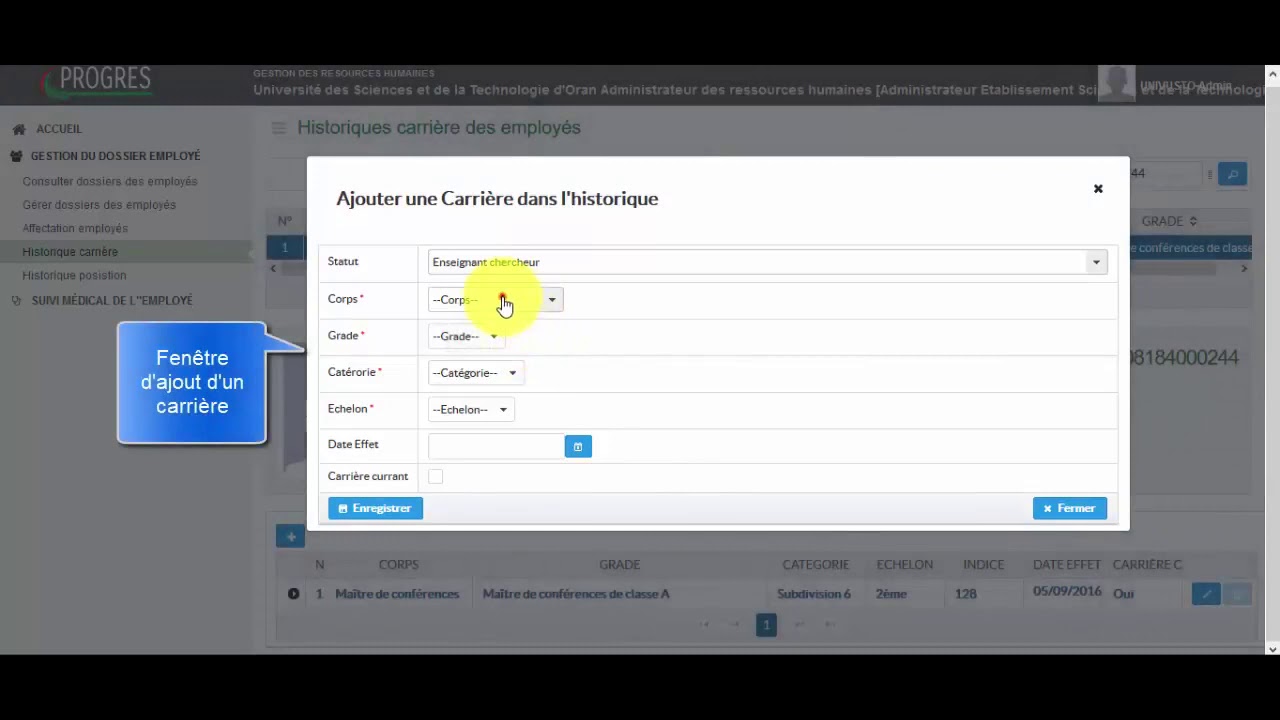1280x720 pixels.
Task: Click the INDICE column header
Action: pyautogui.click(x=984, y=565)
